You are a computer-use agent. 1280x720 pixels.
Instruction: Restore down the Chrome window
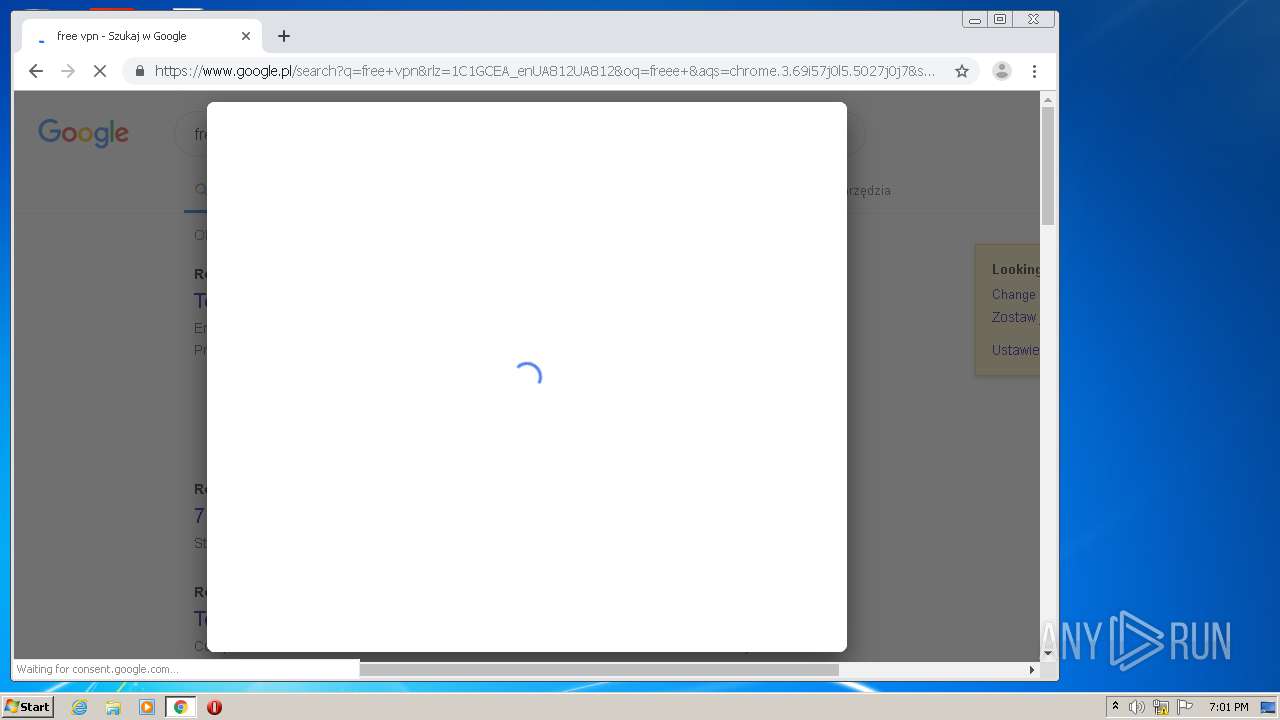(x=1000, y=19)
